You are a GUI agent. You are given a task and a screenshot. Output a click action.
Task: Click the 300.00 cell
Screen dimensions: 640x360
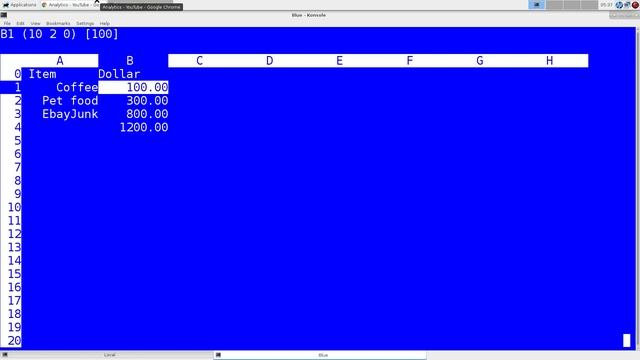click(147, 101)
